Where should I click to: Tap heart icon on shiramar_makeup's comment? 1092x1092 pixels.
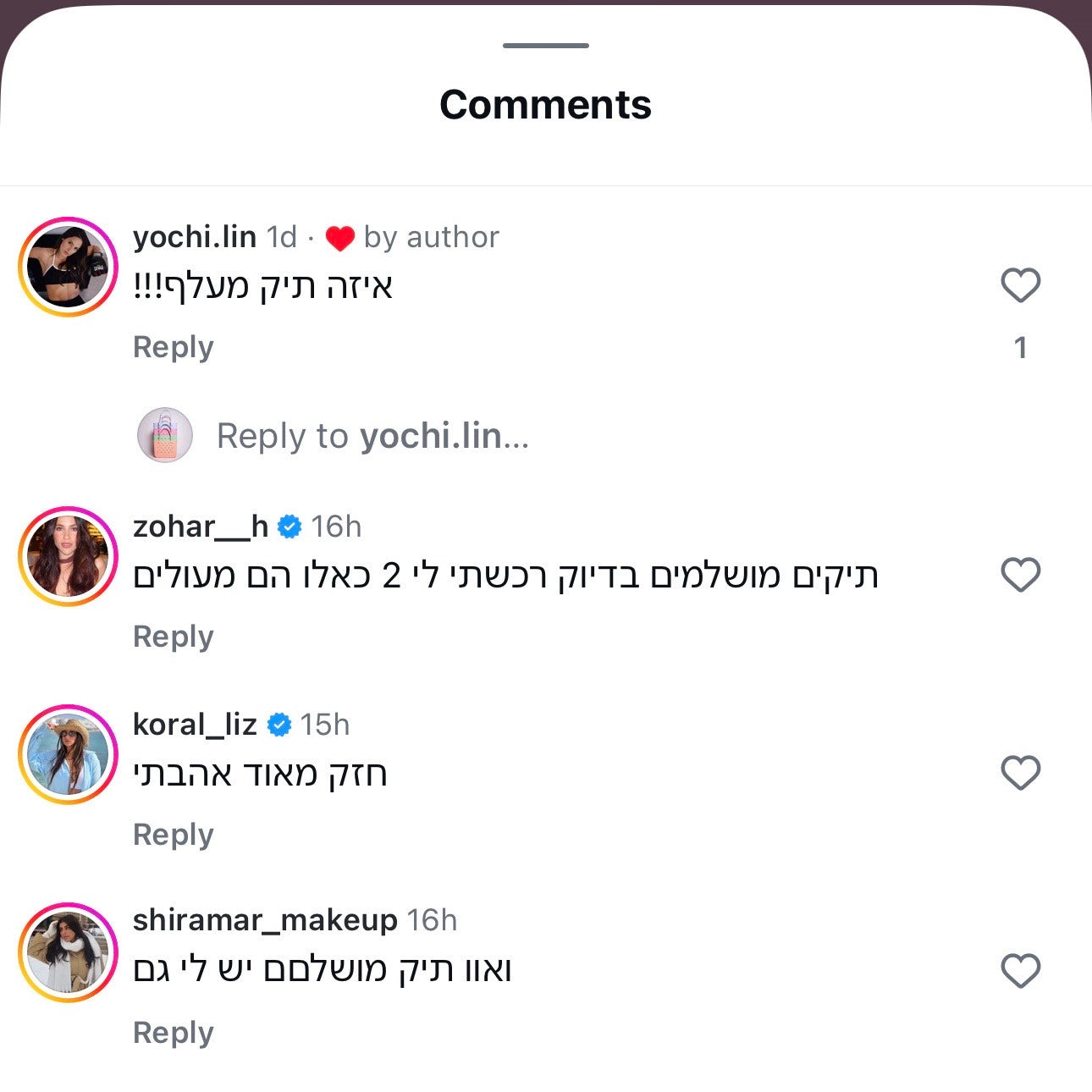click(x=1020, y=971)
